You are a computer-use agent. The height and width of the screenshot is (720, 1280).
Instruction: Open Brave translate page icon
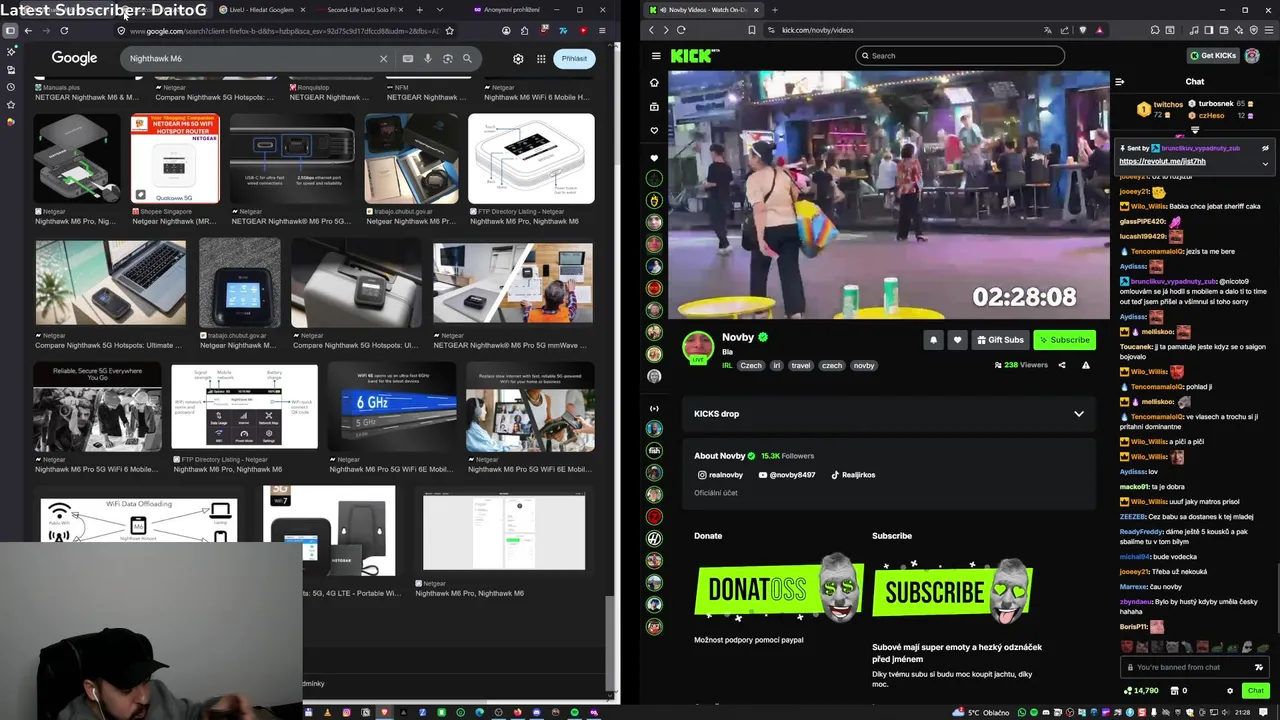(1048, 31)
